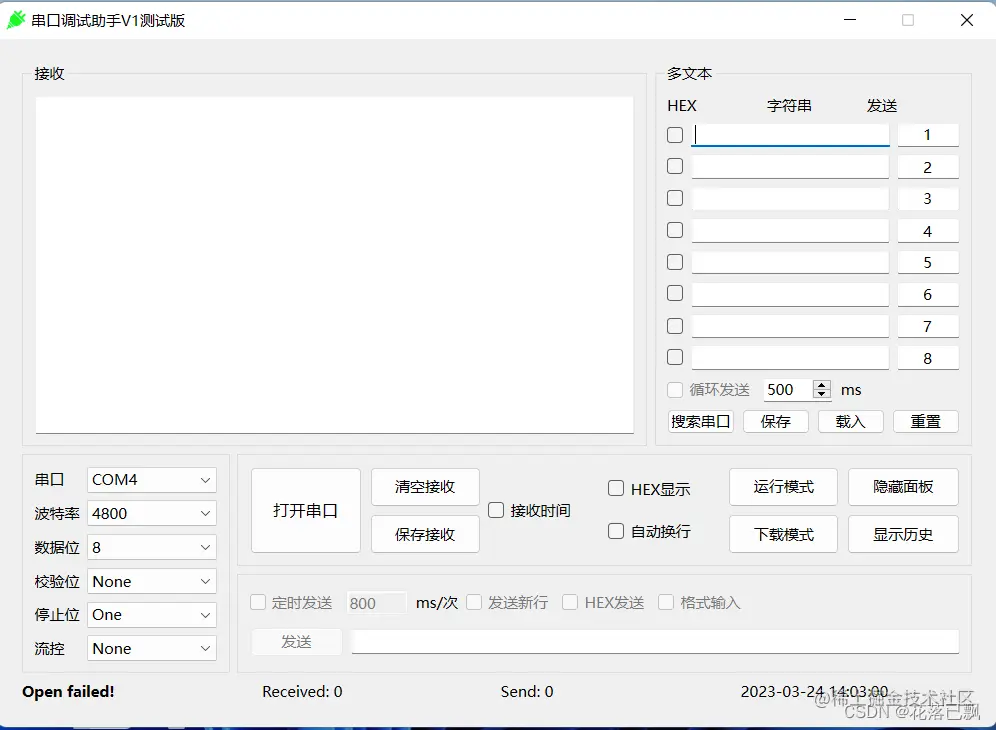Click 载入 to load saved entries

pos(850,421)
